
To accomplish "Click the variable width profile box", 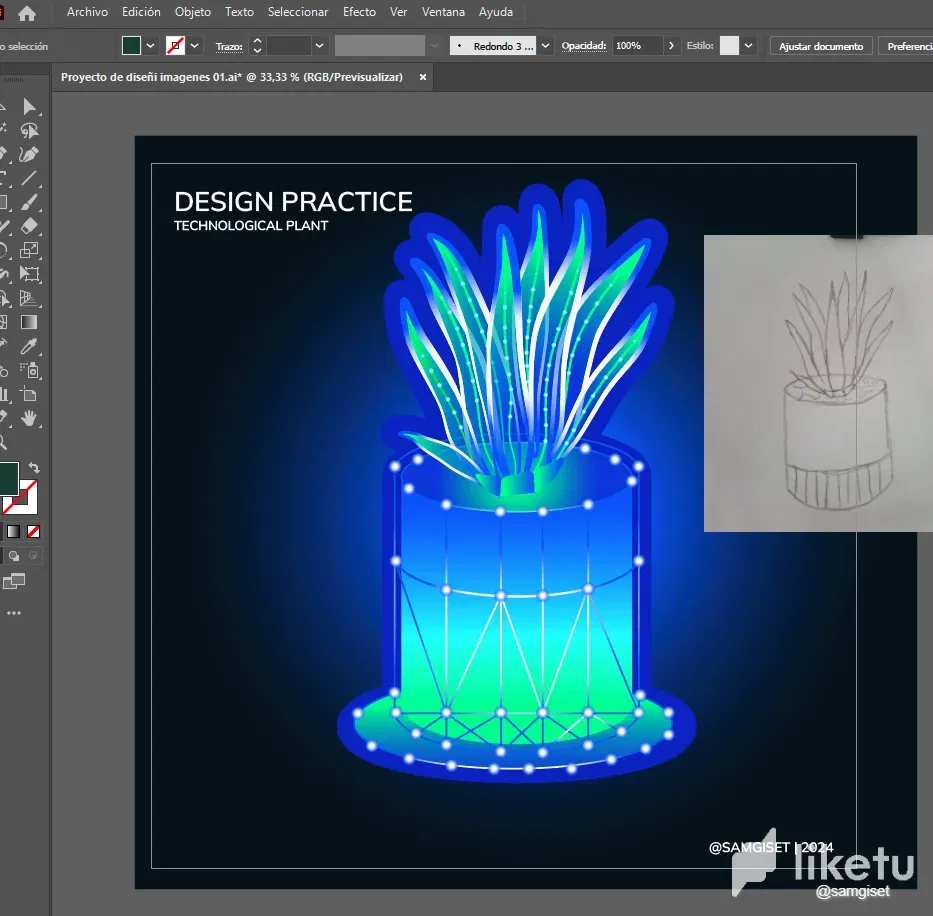I will pos(380,46).
